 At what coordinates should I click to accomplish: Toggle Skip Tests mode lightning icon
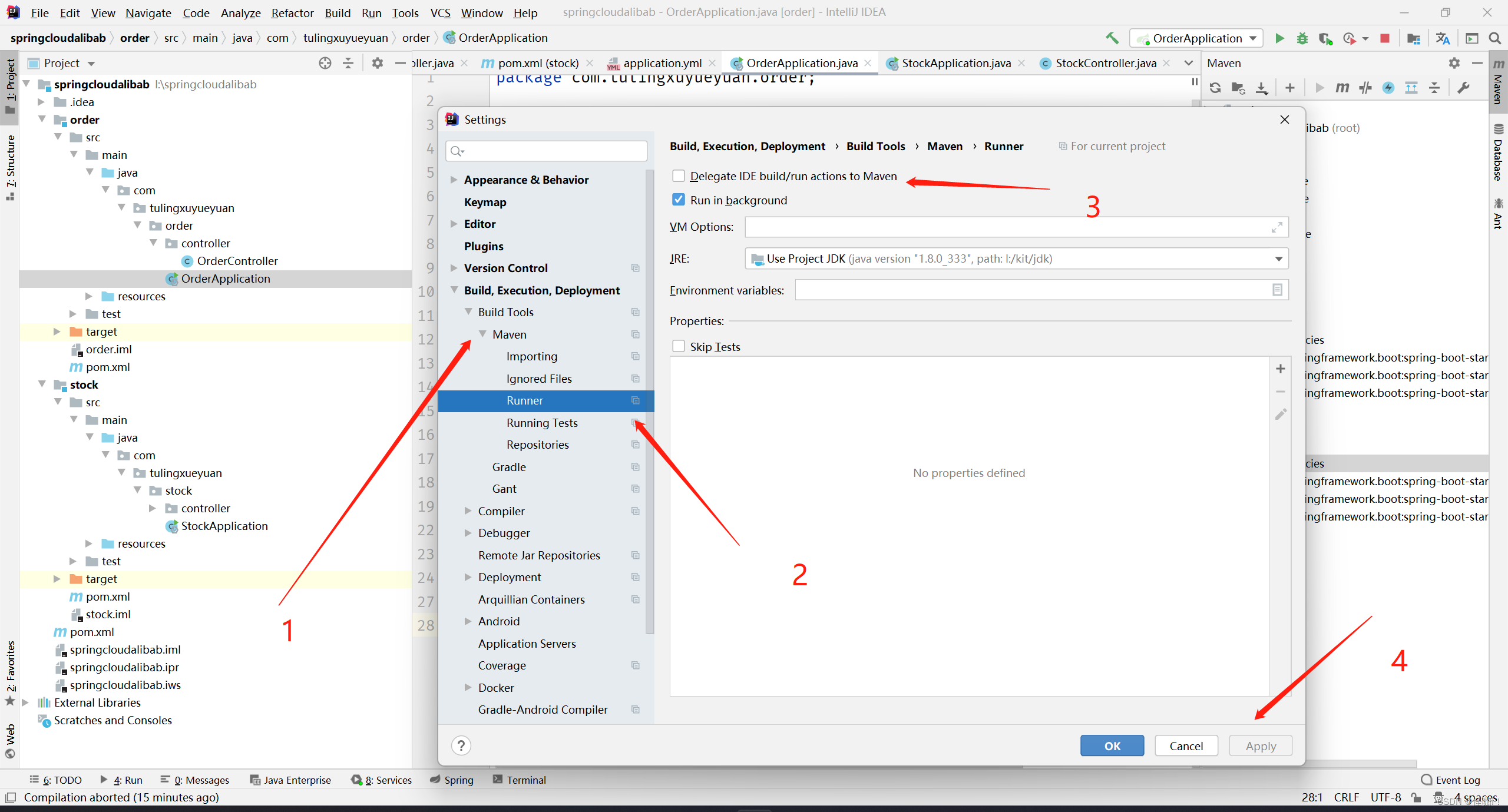coord(1388,88)
